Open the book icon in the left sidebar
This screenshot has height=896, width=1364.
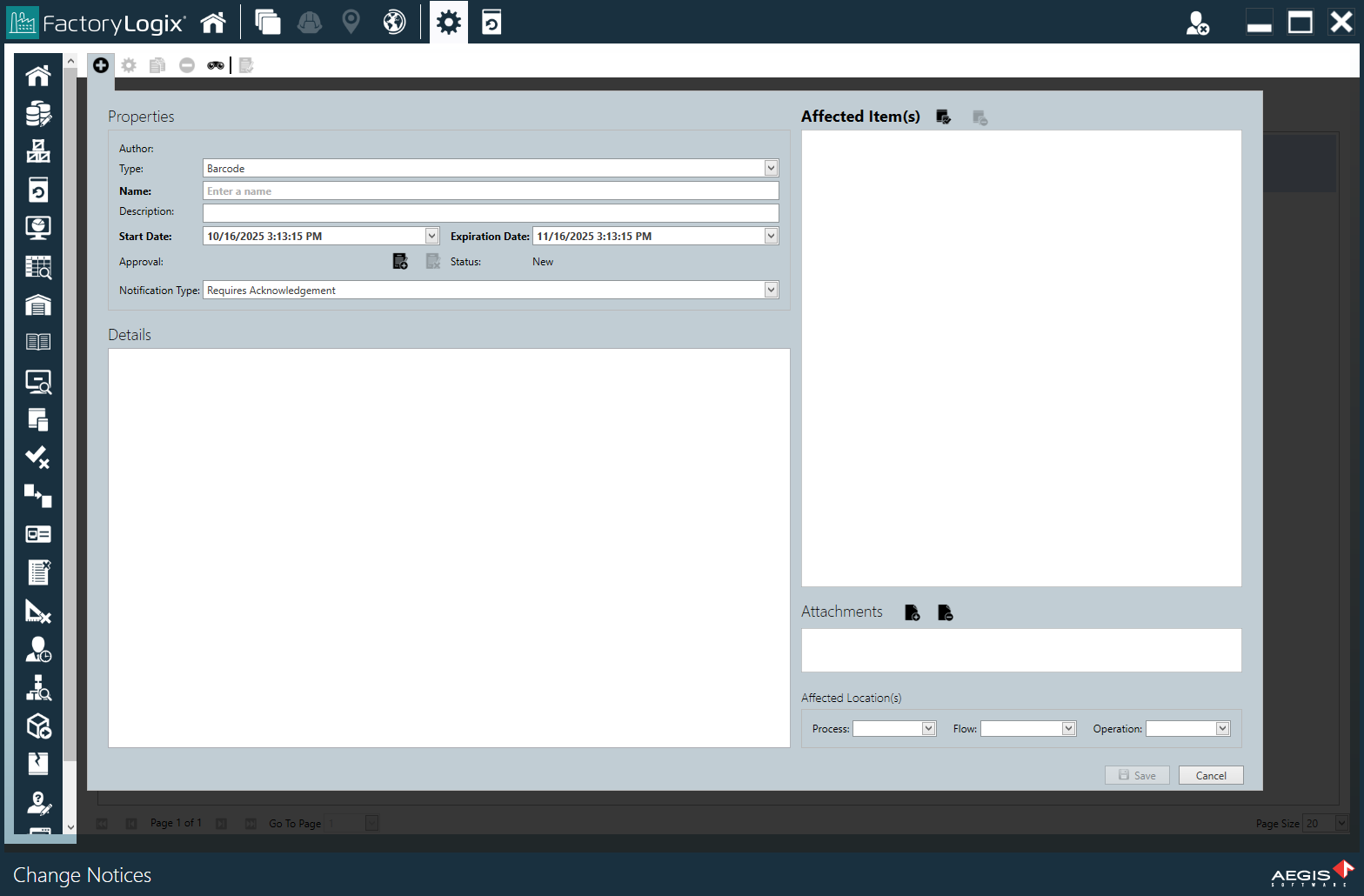click(38, 342)
